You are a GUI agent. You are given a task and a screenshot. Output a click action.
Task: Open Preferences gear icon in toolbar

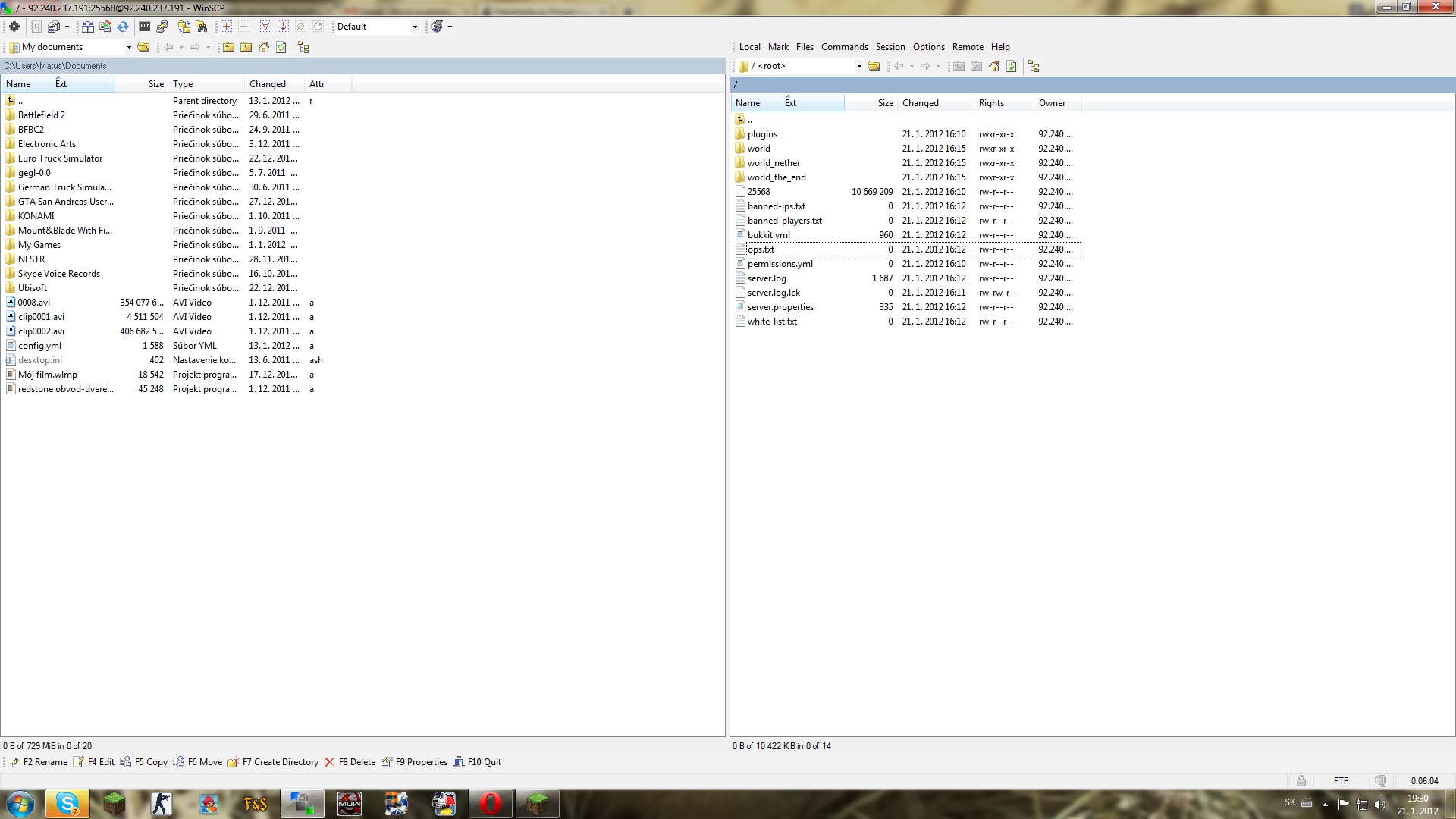click(x=14, y=27)
